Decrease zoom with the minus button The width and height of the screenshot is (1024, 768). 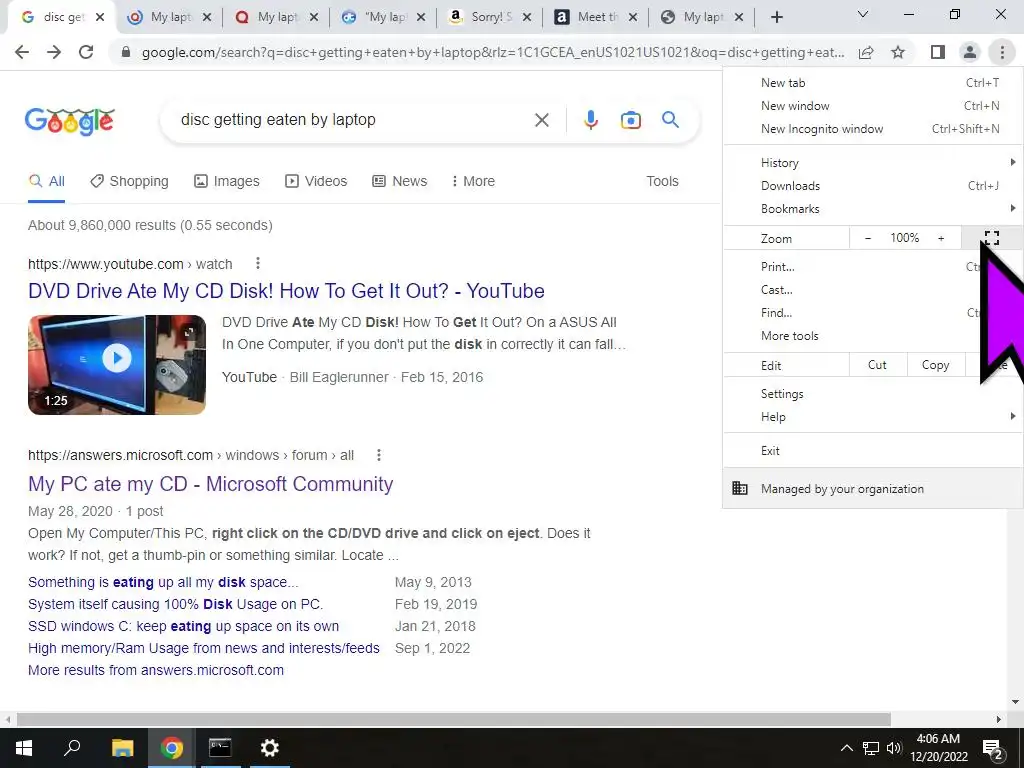point(868,238)
